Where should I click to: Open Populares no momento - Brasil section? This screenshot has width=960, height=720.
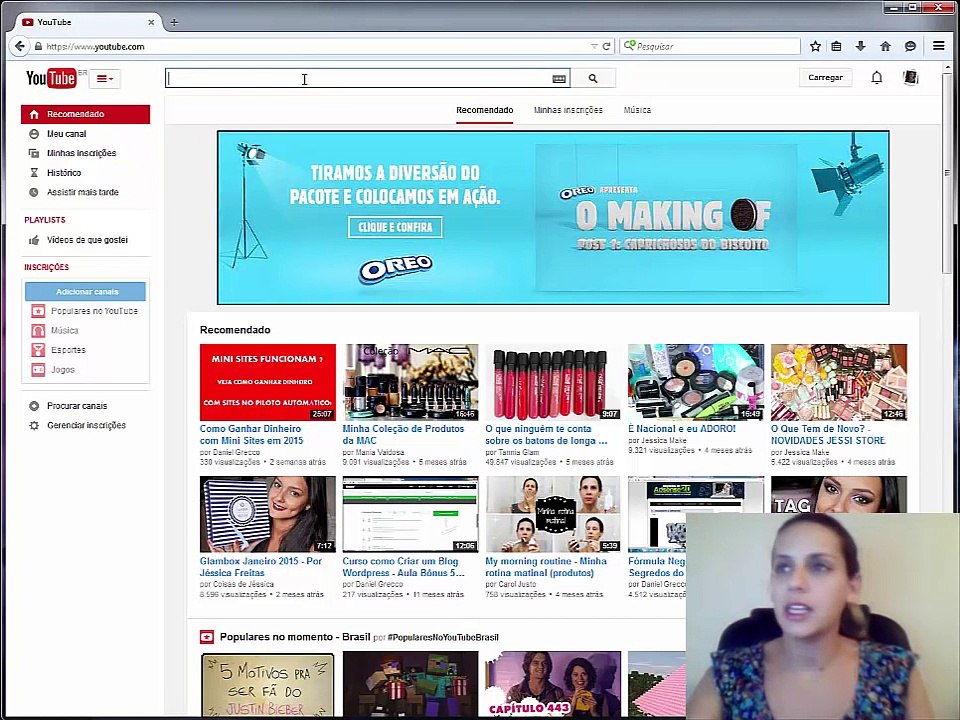295,637
